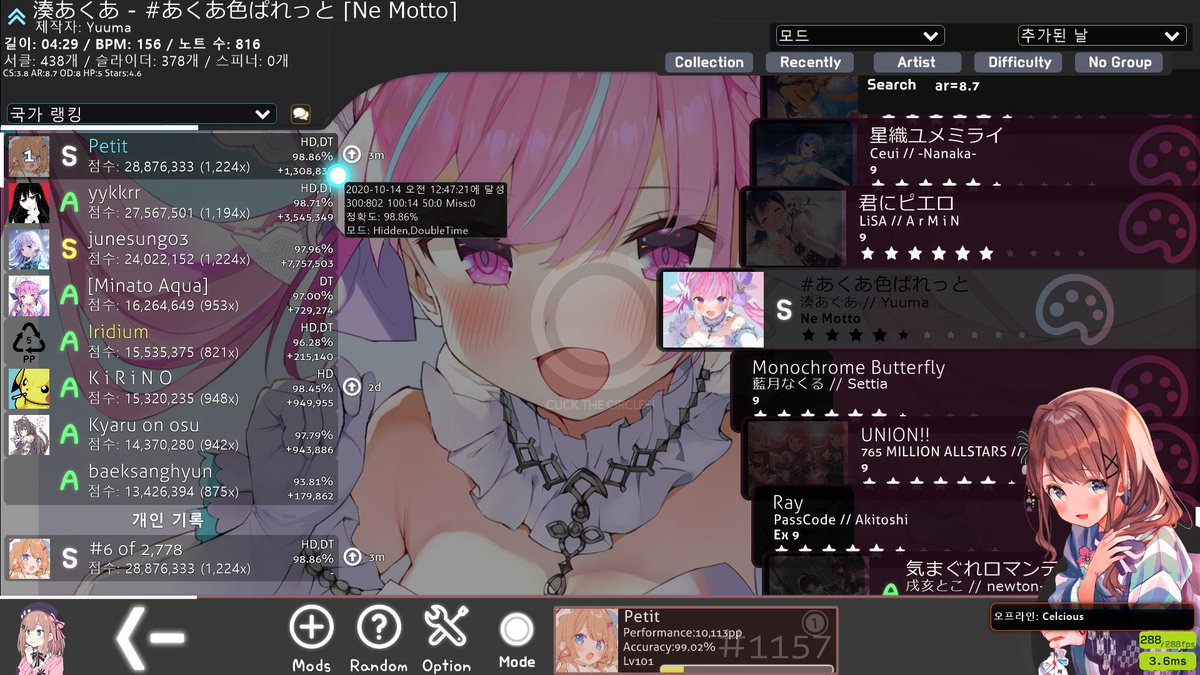Open the Mods selection icon
The image size is (1200, 675).
pos(311,628)
